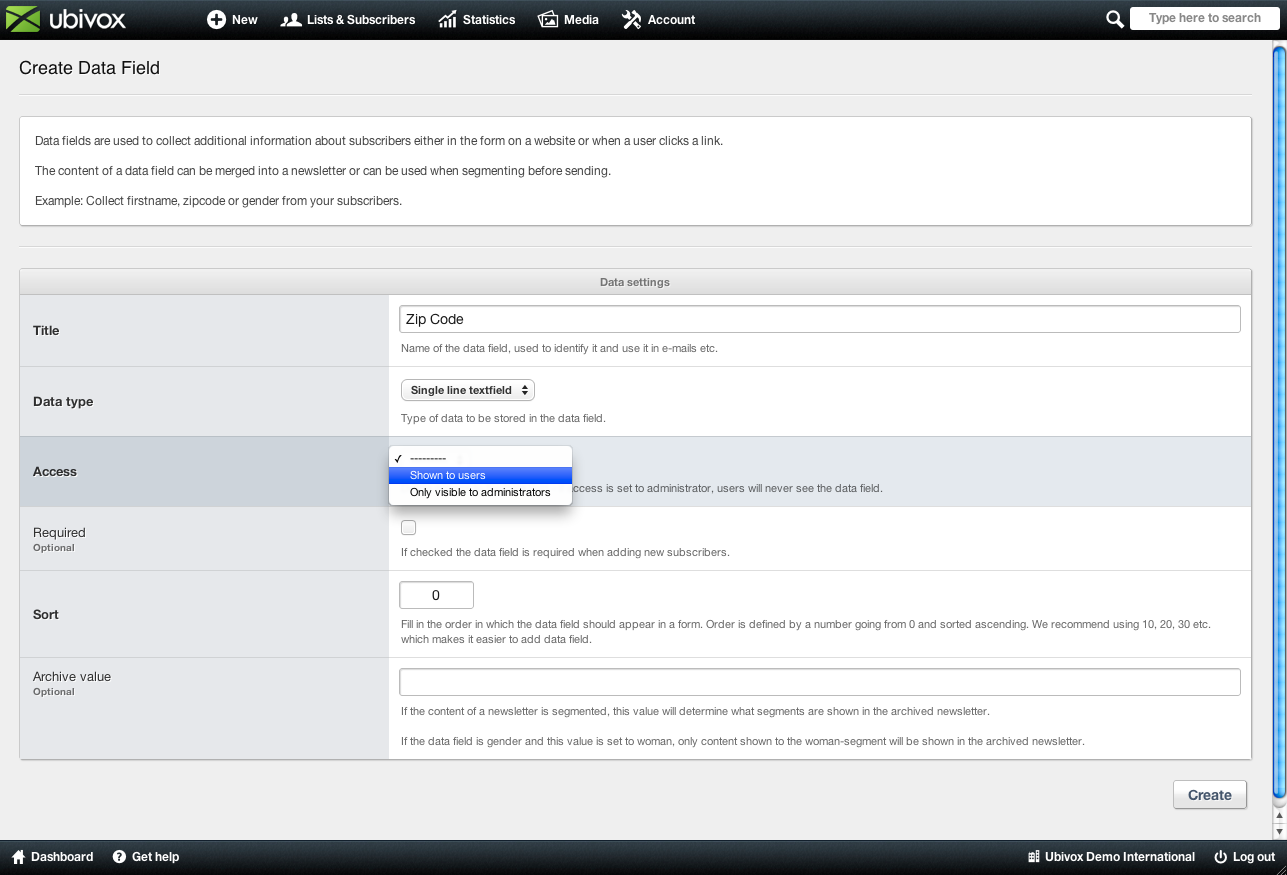Screen dimensions: 1287x875
Task: Choose 'Shown to users' option
Action: click(x=480, y=475)
